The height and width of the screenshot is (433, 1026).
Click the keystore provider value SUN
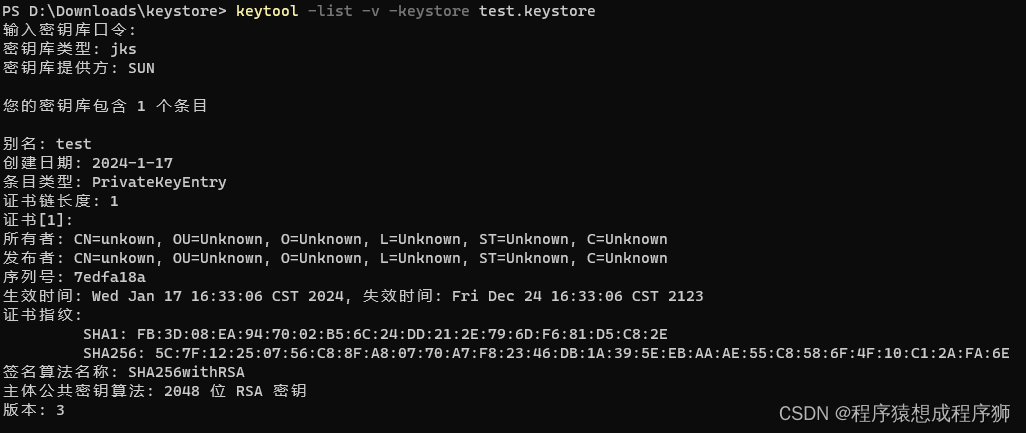click(x=141, y=68)
